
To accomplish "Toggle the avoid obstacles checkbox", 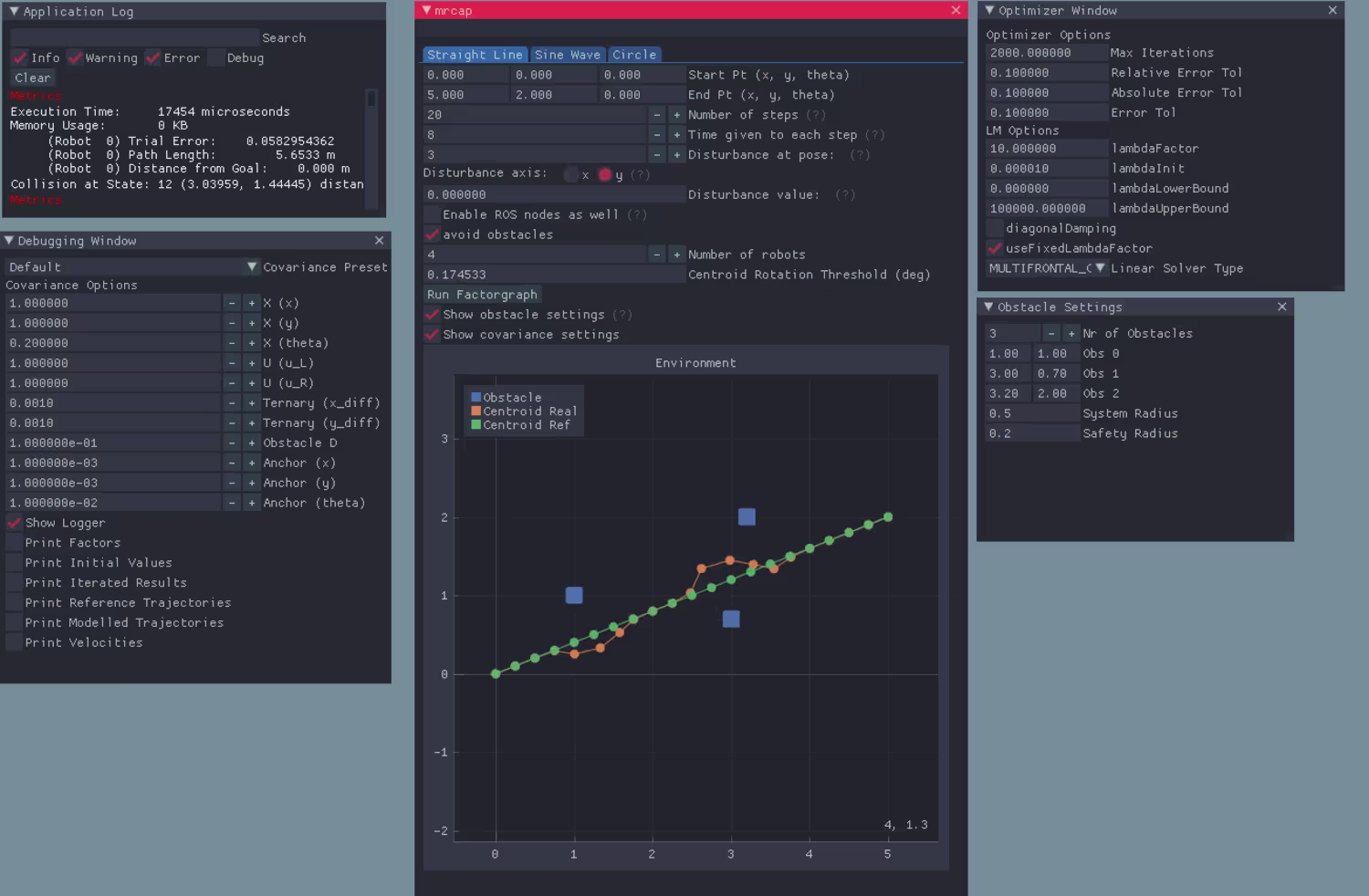I will [x=433, y=234].
